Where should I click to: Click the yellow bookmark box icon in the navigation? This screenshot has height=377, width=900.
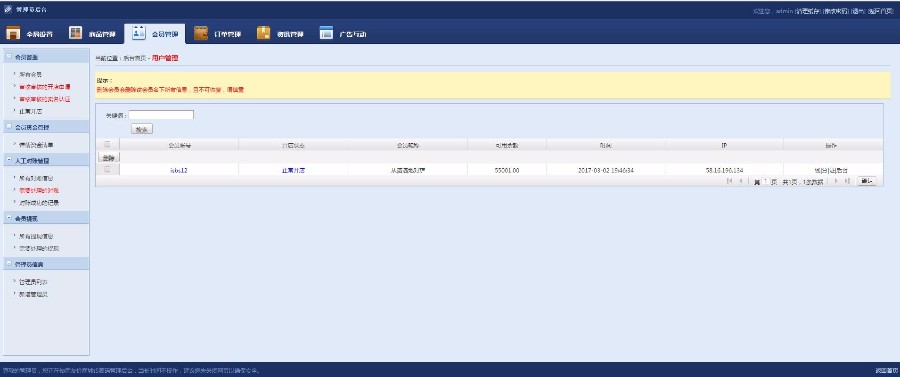point(263,33)
